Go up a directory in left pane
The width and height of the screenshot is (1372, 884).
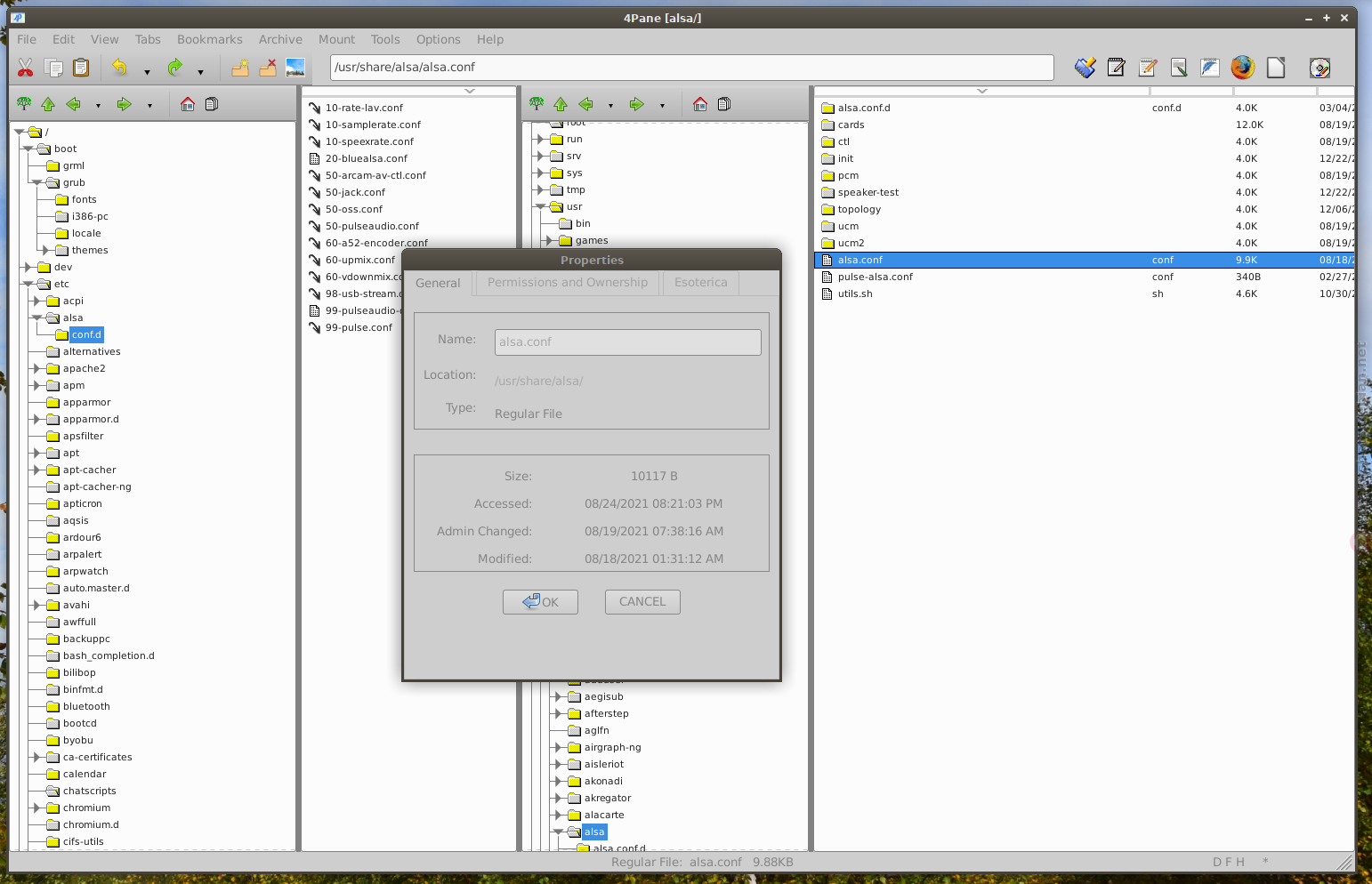48,104
